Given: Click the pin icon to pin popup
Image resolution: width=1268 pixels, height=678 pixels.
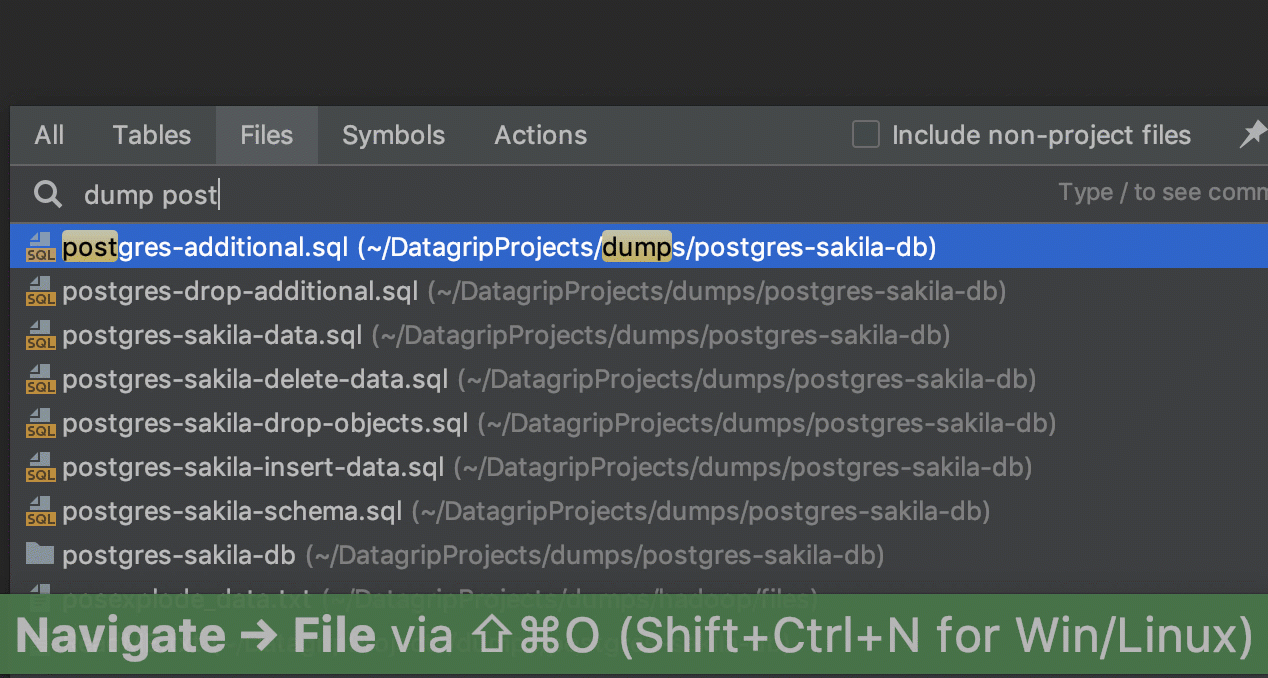Looking at the screenshot, I should (x=1251, y=135).
